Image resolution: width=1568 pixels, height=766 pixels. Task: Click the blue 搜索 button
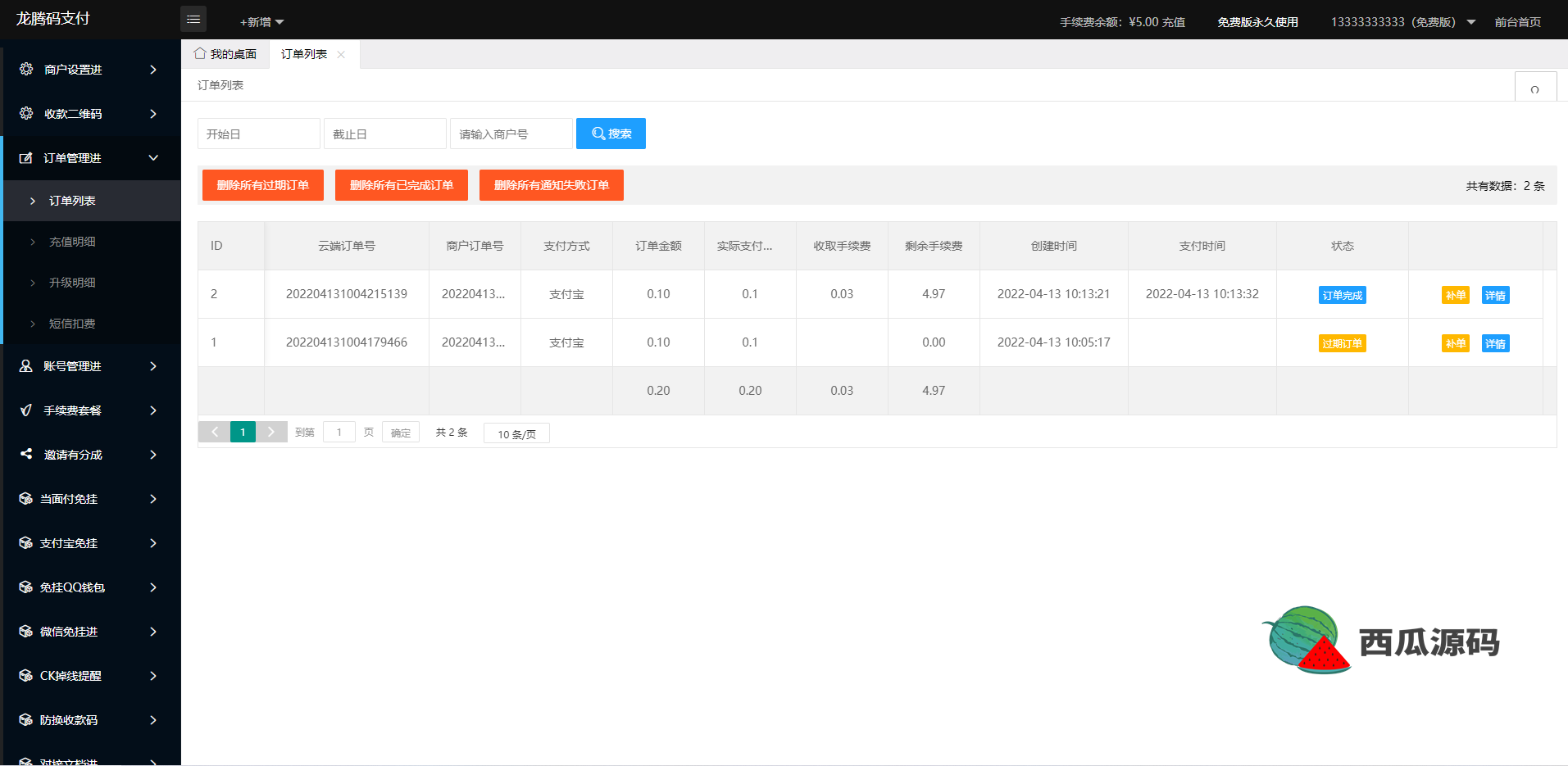click(x=611, y=134)
